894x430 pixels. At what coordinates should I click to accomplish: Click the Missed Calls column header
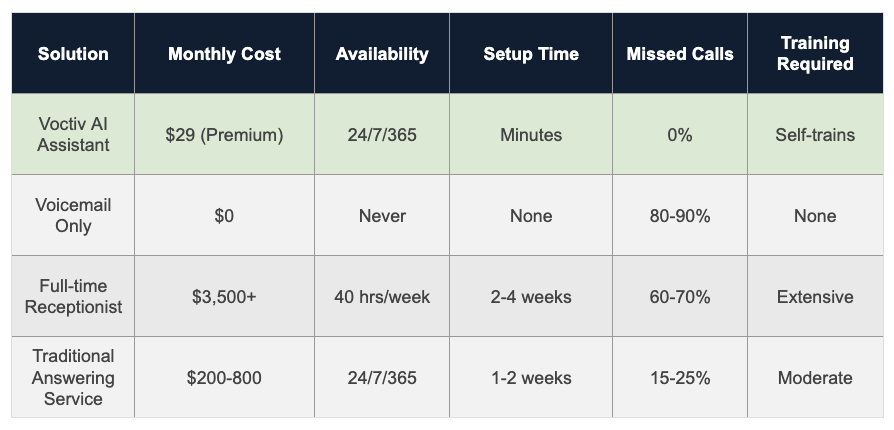point(679,54)
